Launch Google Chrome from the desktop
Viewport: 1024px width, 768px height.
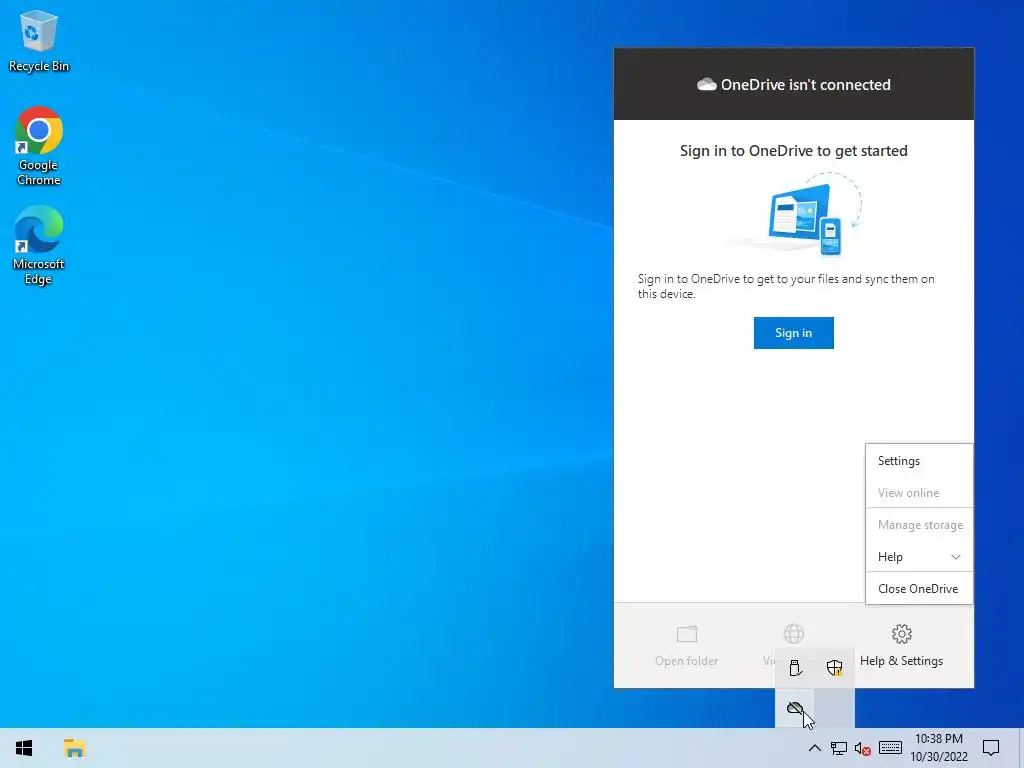click(x=39, y=146)
